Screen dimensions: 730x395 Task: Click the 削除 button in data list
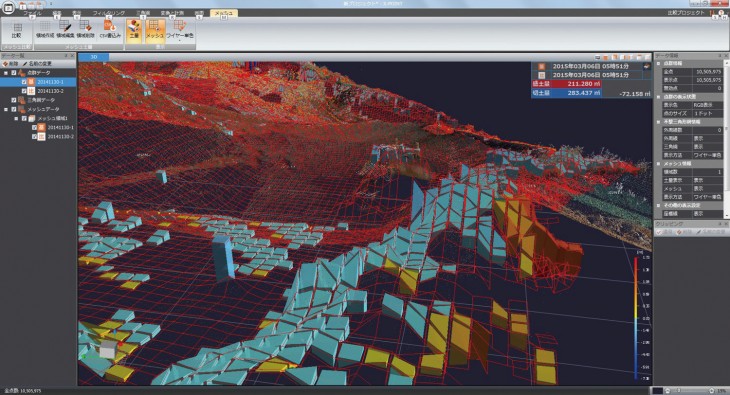[11, 63]
